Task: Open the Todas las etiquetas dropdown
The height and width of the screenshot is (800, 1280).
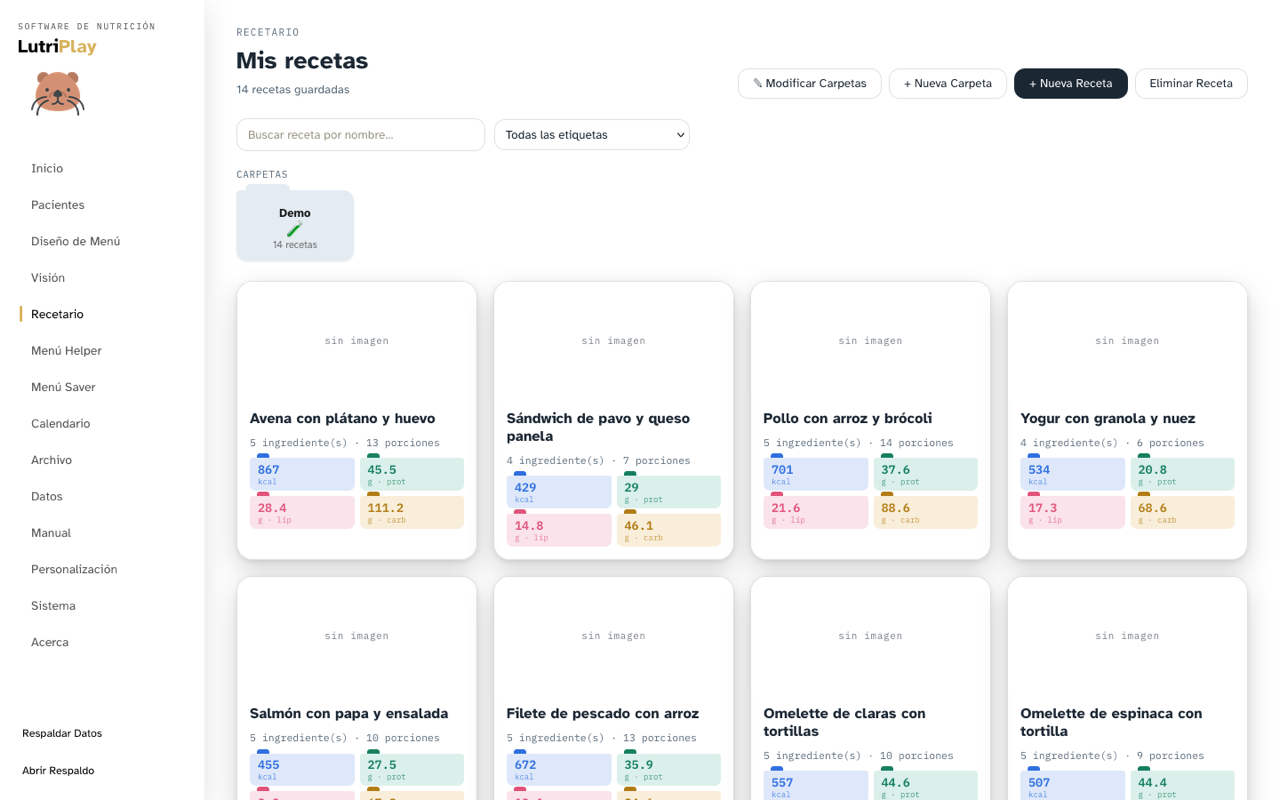Action: pos(592,135)
